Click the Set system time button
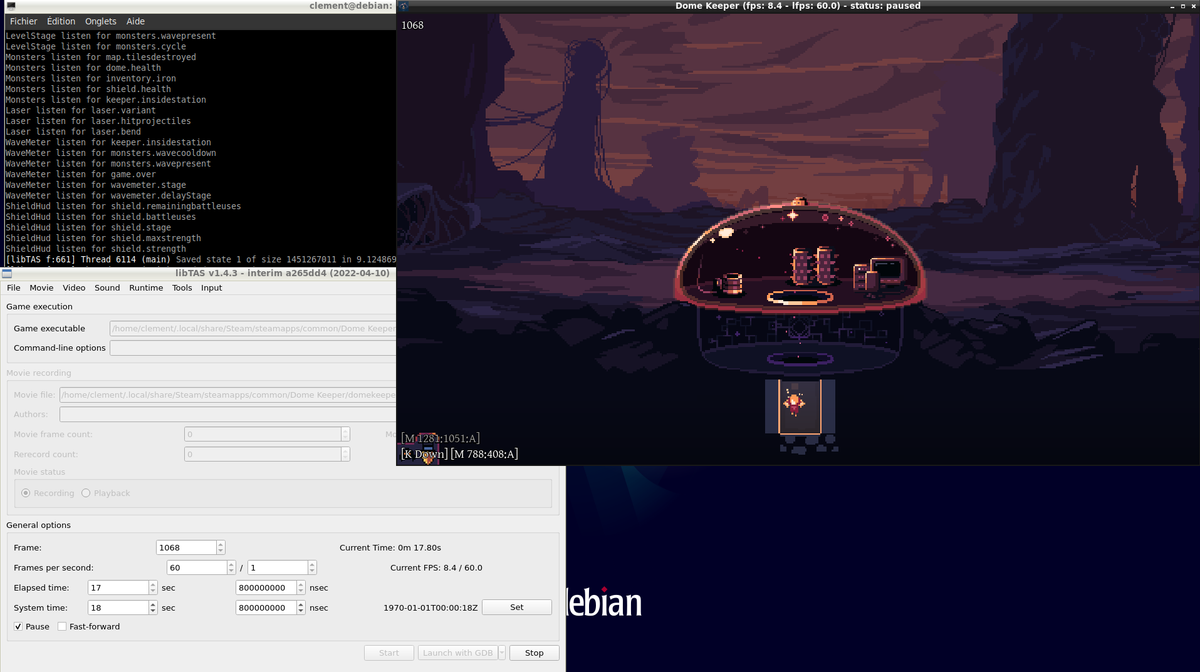The width and height of the screenshot is (1200, 672). pos(517,607)
